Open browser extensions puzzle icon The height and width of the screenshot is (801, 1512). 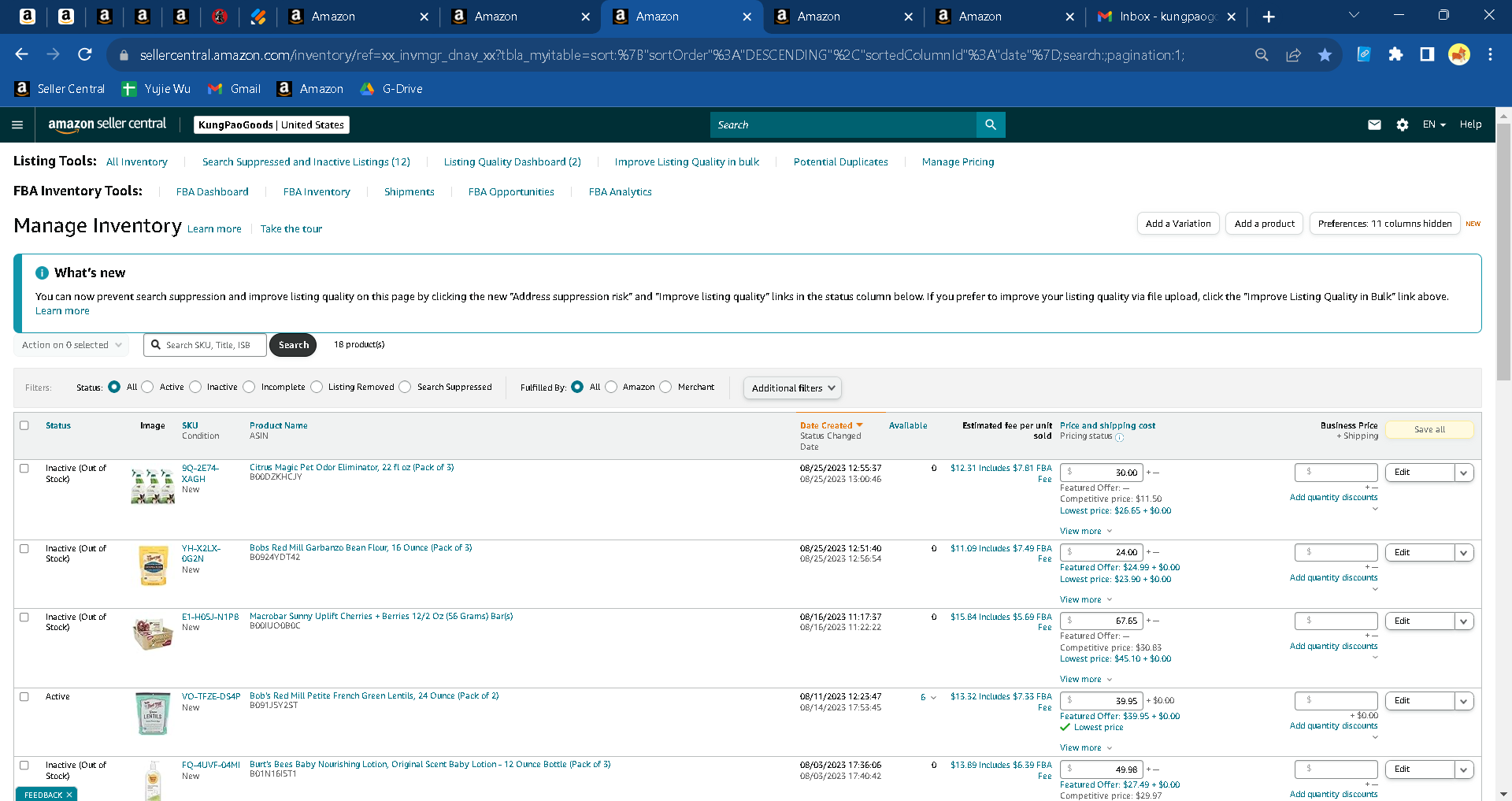1395,54
